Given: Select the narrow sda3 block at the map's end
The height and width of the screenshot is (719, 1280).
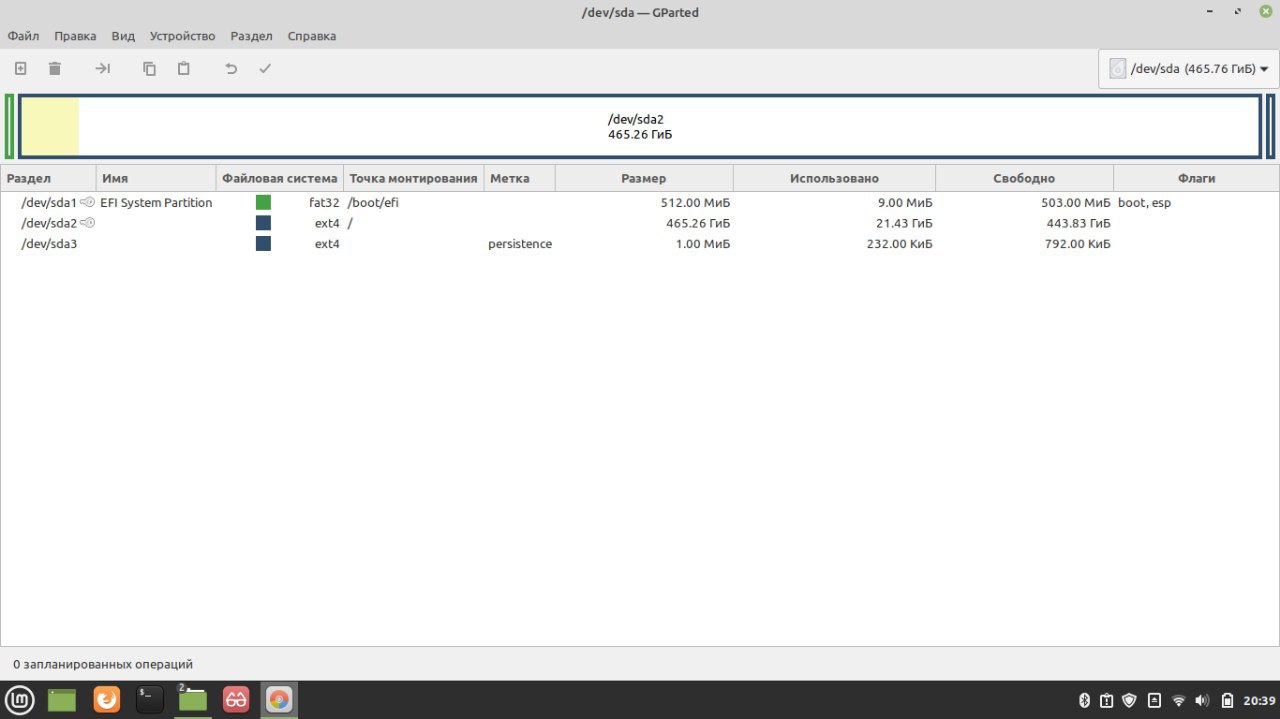Looking at the screenshot, I should 1270,126.
